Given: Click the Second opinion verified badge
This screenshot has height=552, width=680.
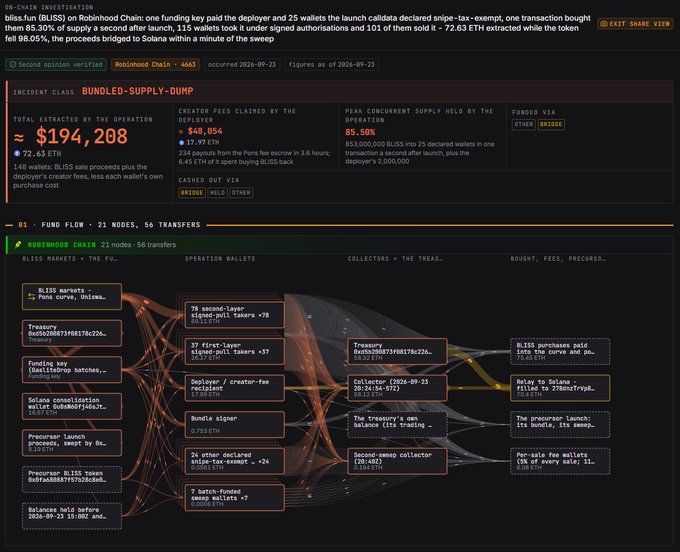Looking at the screenshot, I should point(56,65).
